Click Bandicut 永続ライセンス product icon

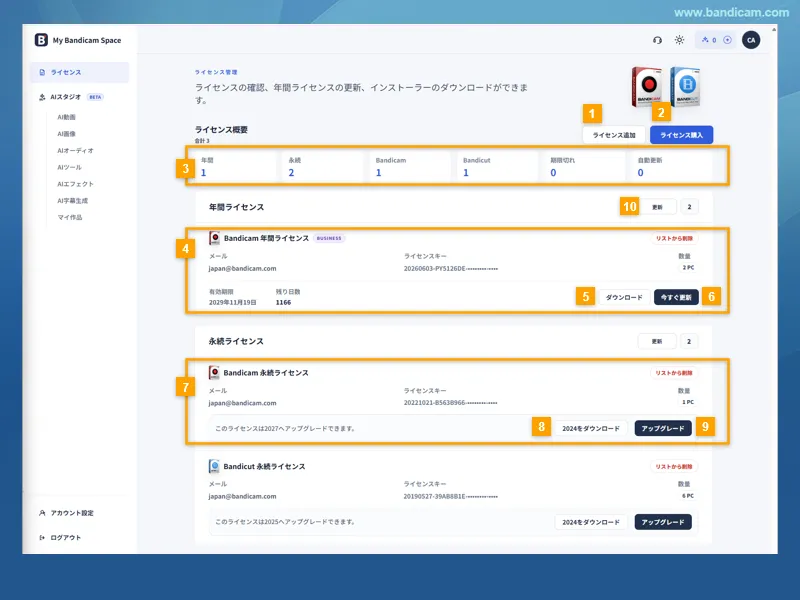[215, 466]
